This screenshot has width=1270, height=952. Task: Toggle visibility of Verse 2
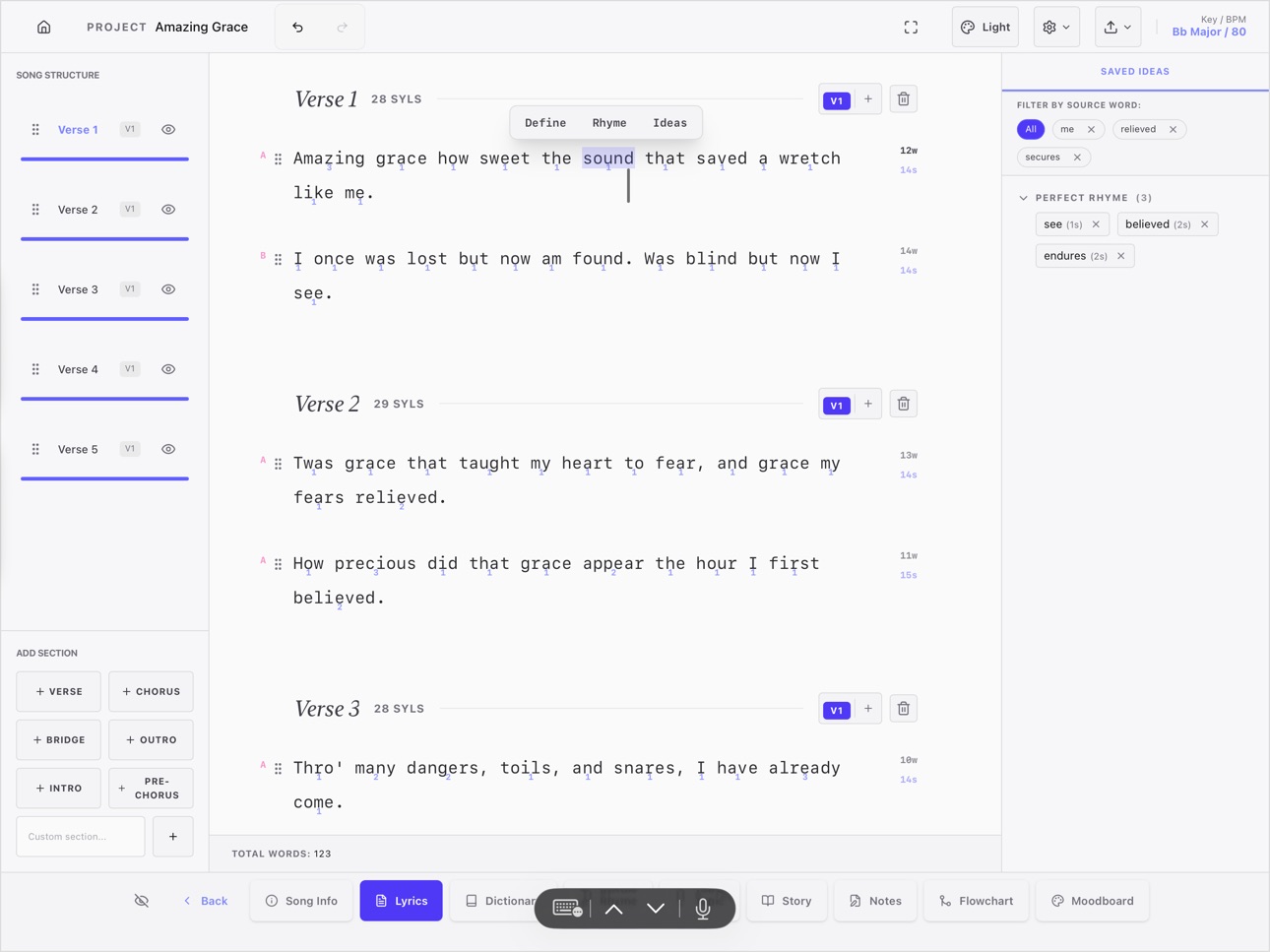coord(168,210)
